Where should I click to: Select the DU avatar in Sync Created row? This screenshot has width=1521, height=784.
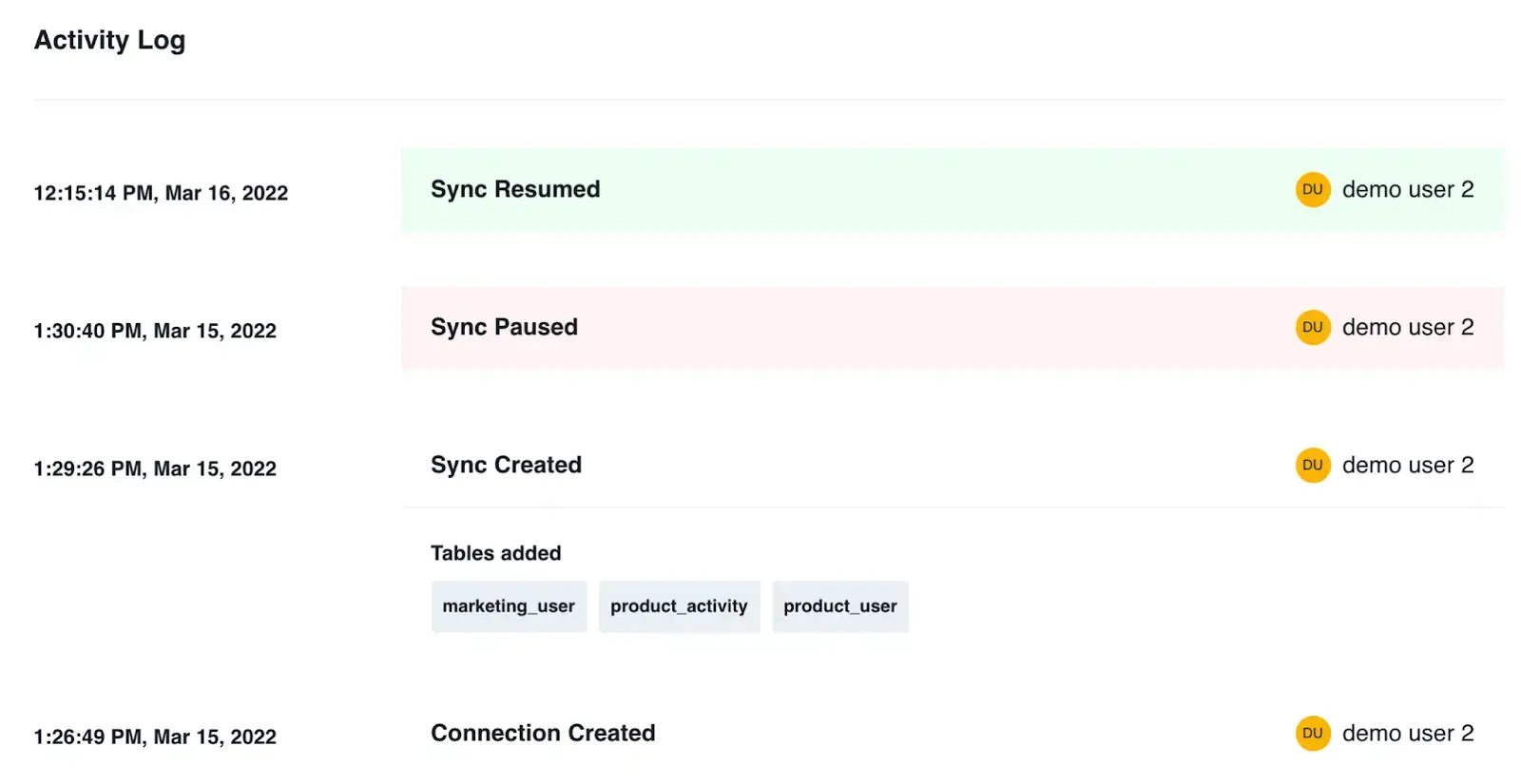pos(1312,465)
